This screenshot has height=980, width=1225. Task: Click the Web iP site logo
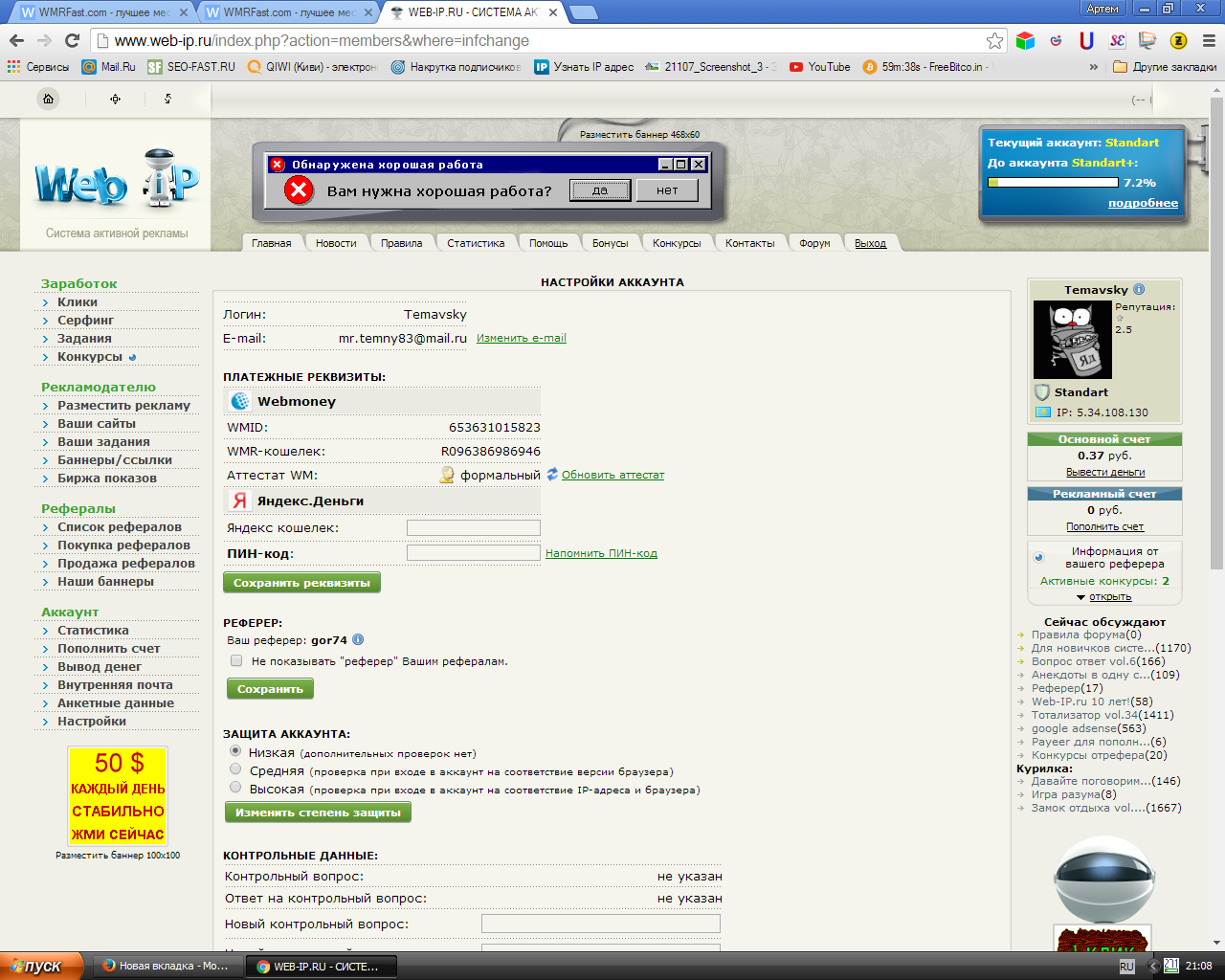[x=117, y=178]
